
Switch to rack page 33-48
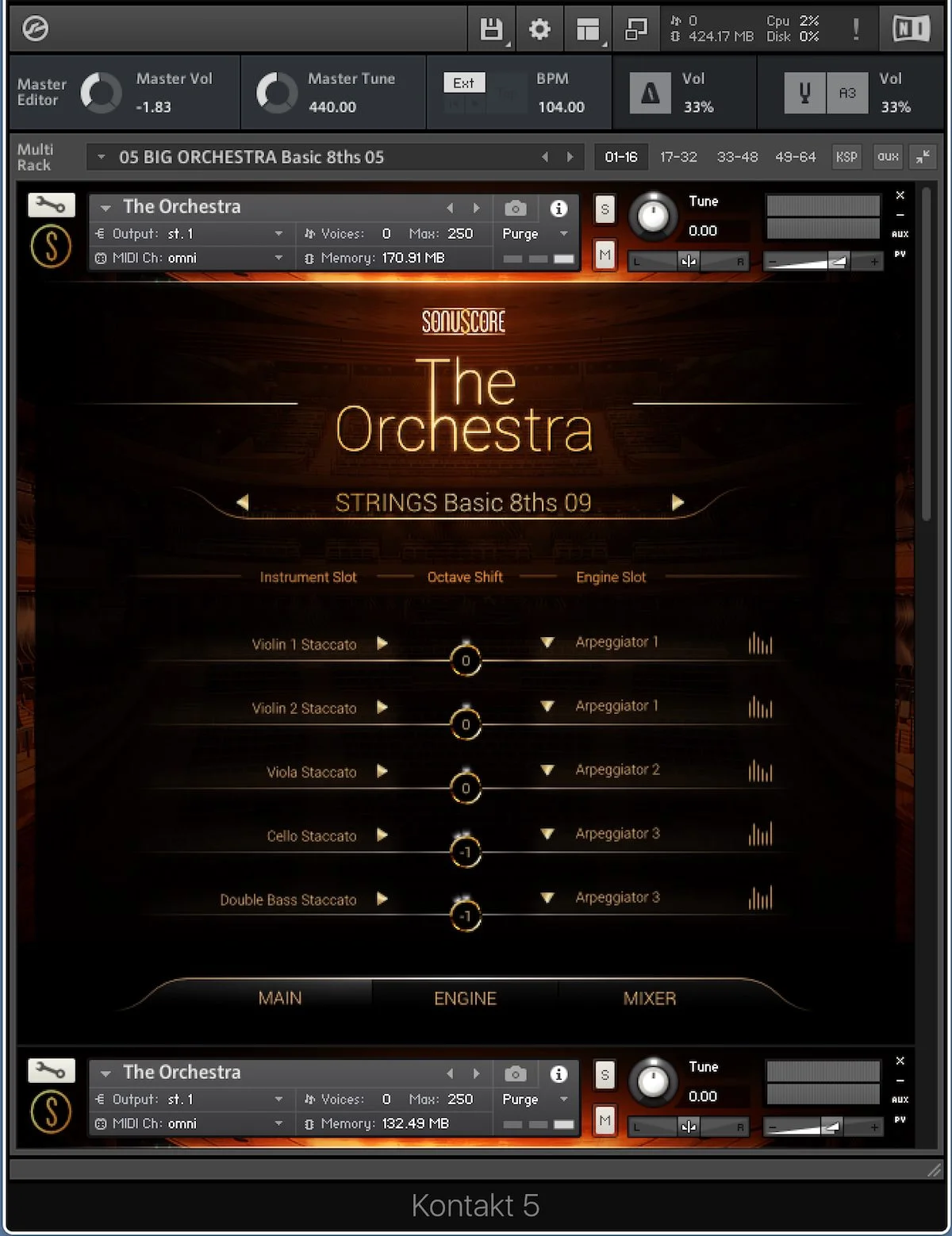tap(737, 157)
